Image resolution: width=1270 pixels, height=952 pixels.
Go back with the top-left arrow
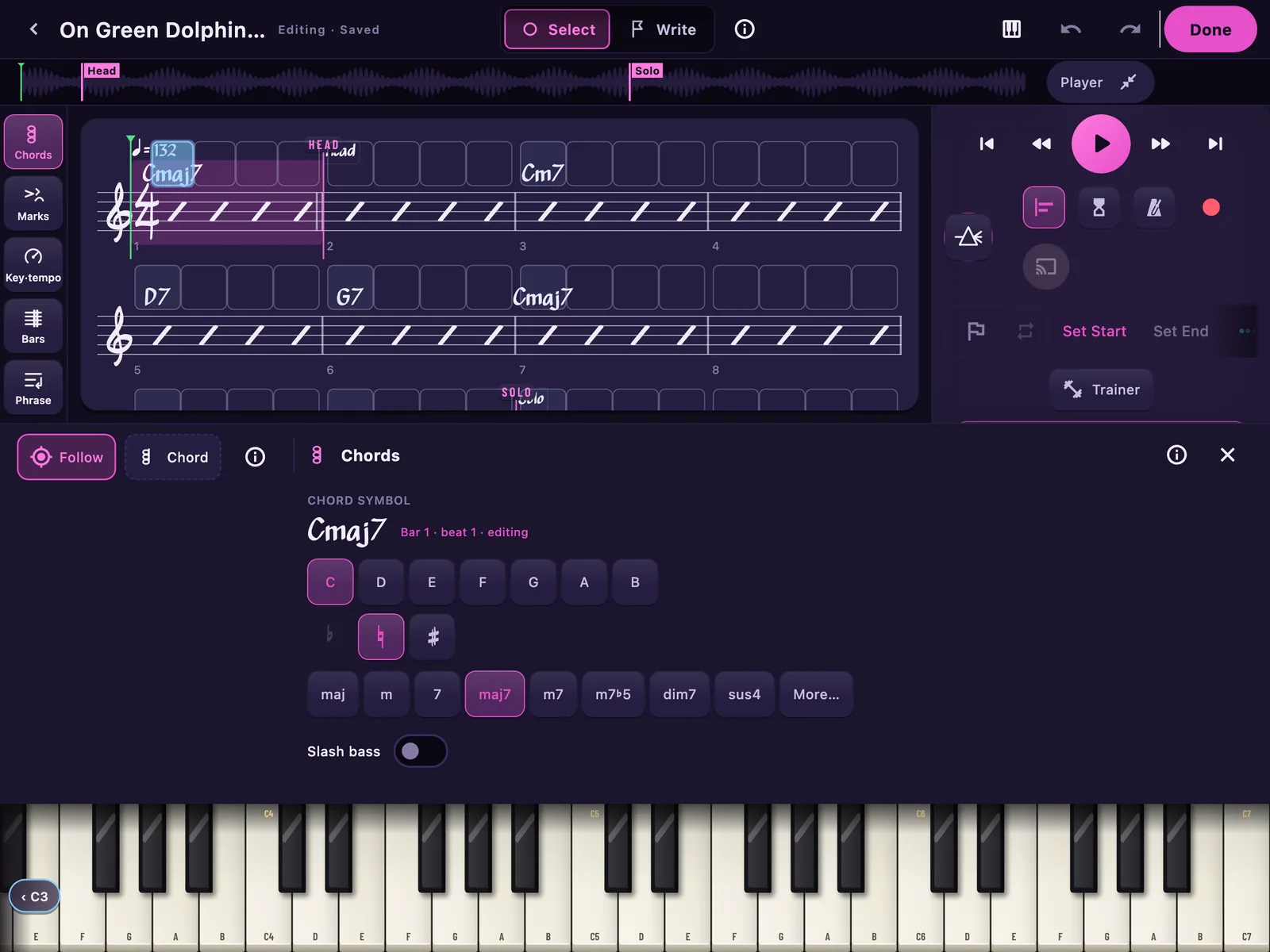[x=33, y=29]
